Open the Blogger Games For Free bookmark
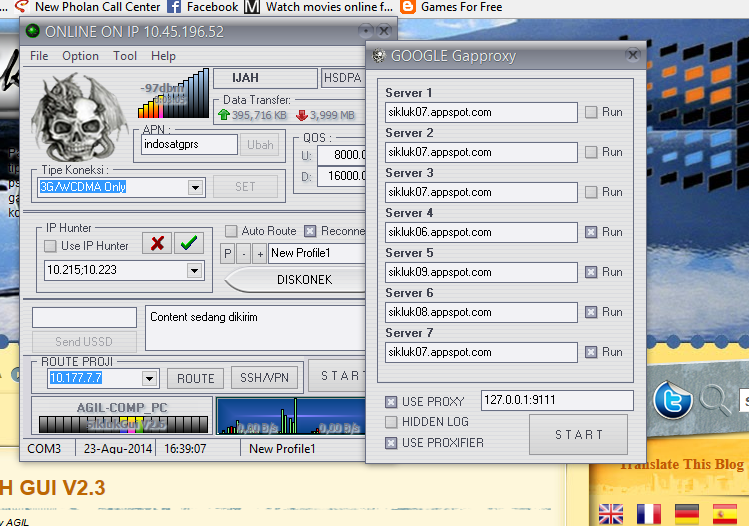Screen dimensions: 749x526 451,7
